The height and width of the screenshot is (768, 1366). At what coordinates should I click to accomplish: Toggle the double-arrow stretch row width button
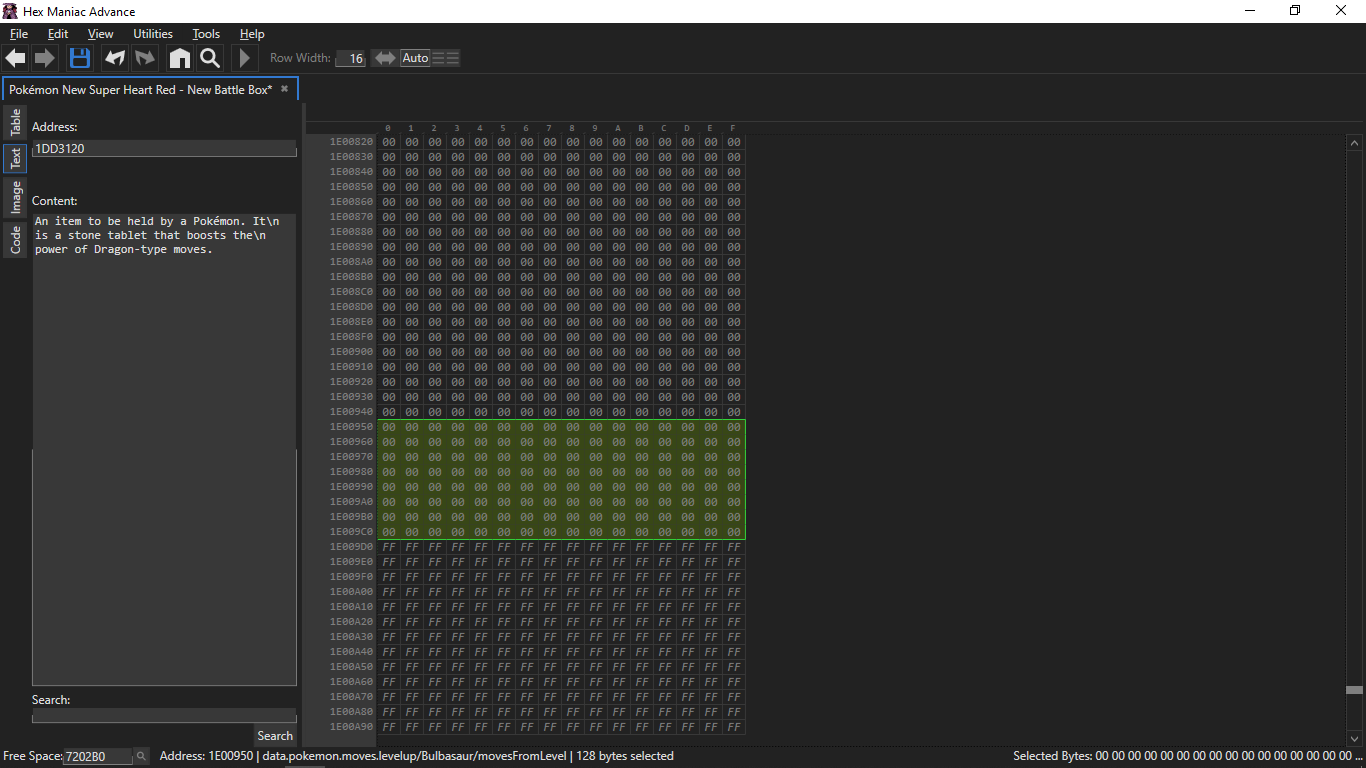(x=384, y=58)
